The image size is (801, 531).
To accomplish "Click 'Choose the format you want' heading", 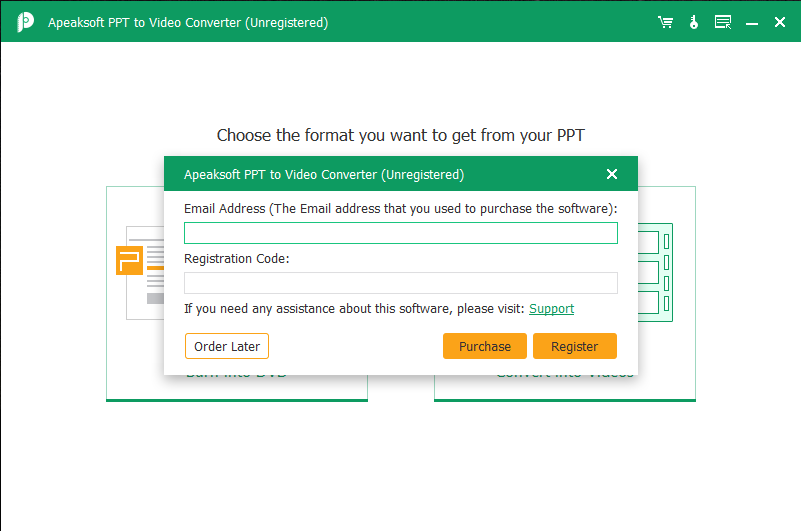I will click(x=400, y=135).
